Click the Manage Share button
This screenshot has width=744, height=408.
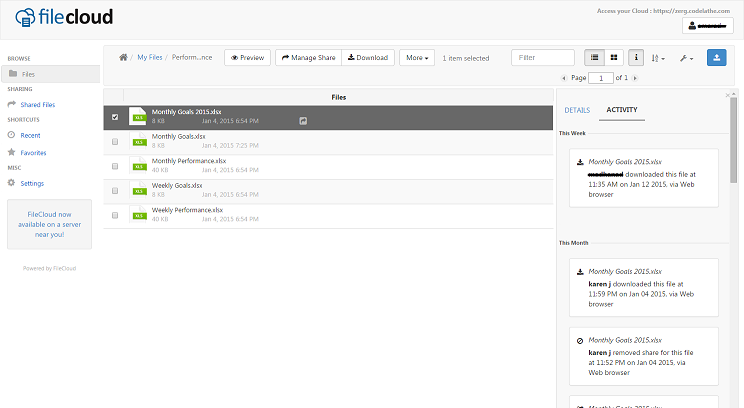point(308,57)
